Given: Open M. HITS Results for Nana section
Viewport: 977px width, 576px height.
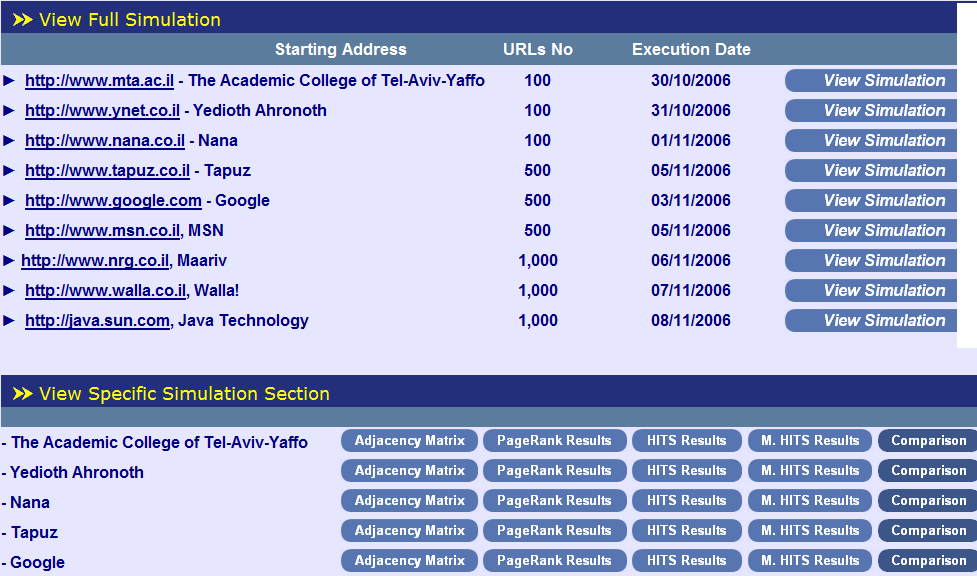Looking at the screenshot, I should (810, 501).
